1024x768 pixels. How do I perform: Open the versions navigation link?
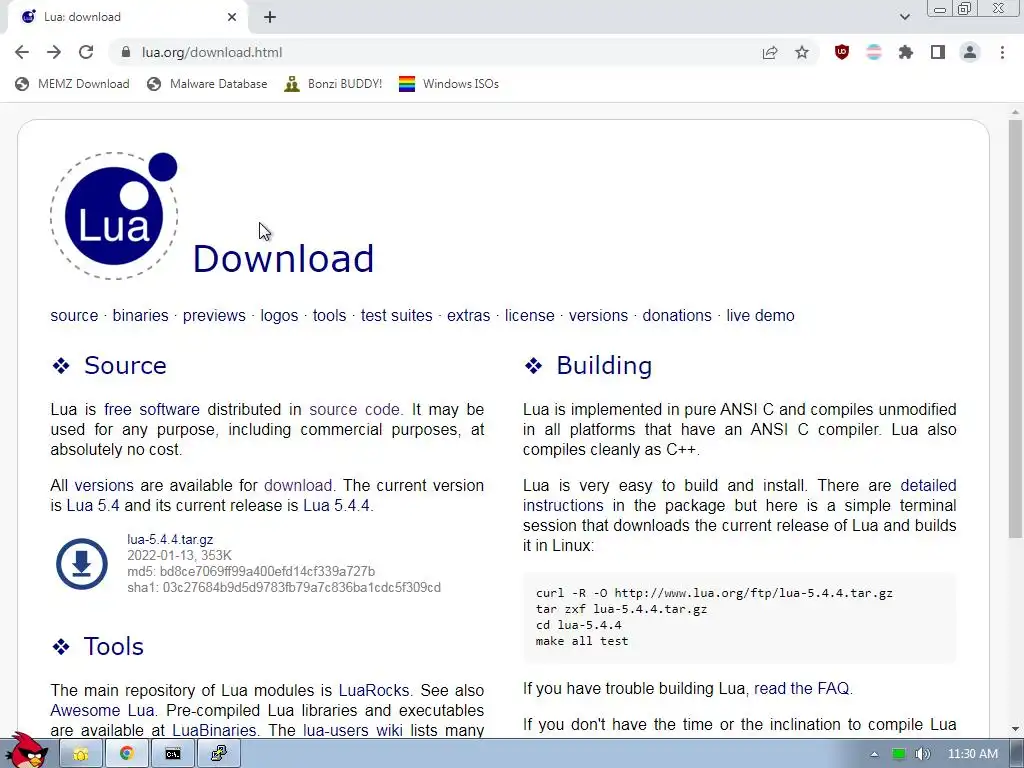[x=598, y=315]
